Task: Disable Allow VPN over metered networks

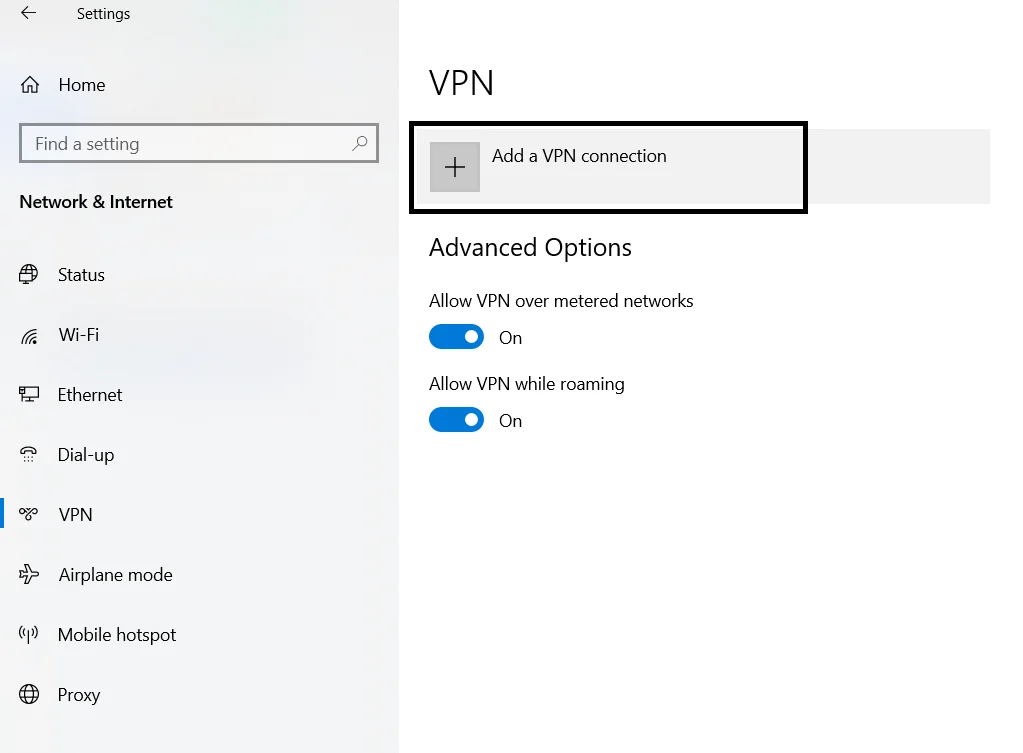Action: pyautogui.click(x=456, y=336)
